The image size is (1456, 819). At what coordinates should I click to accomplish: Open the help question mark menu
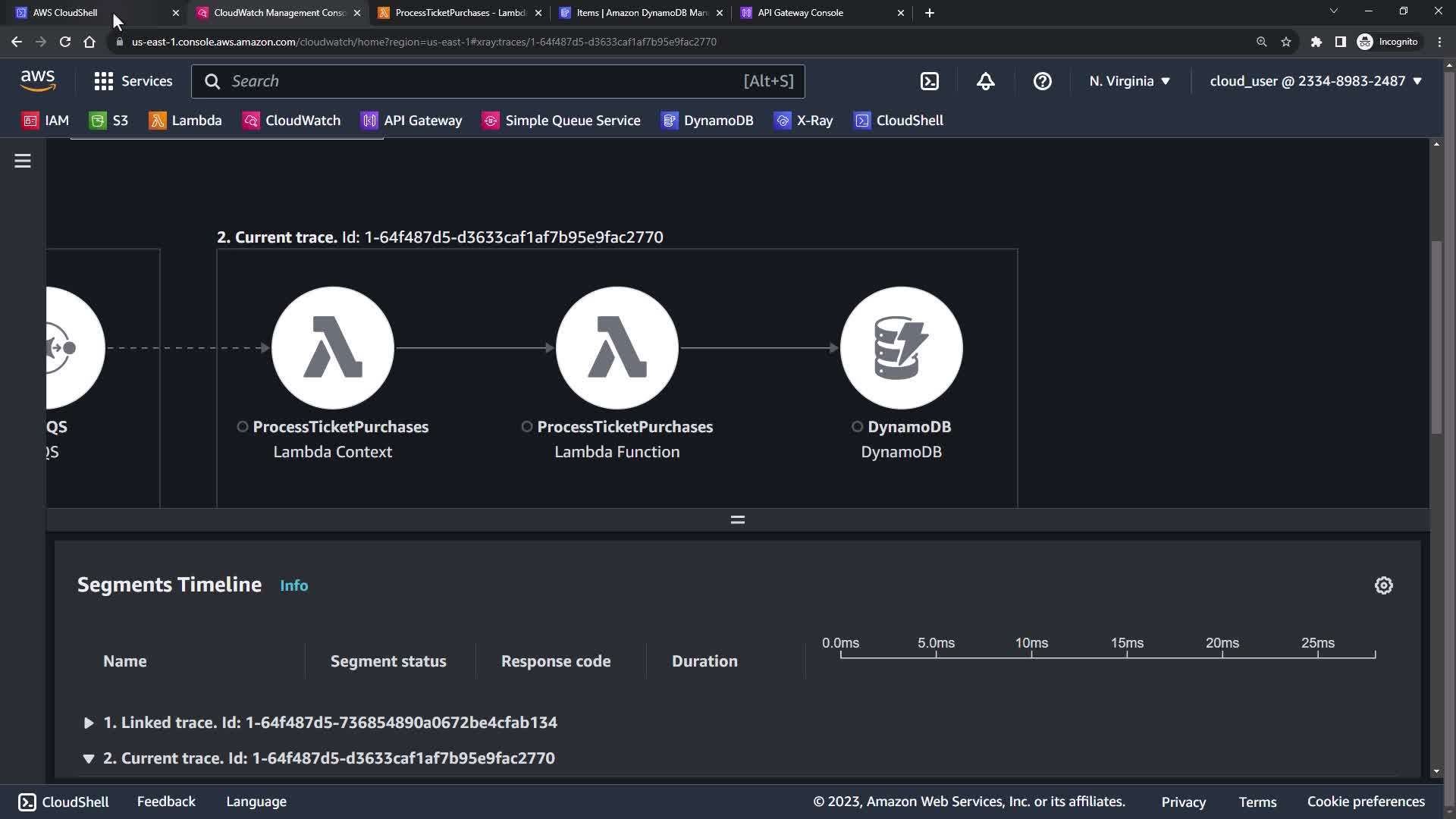click(1042, 81)
